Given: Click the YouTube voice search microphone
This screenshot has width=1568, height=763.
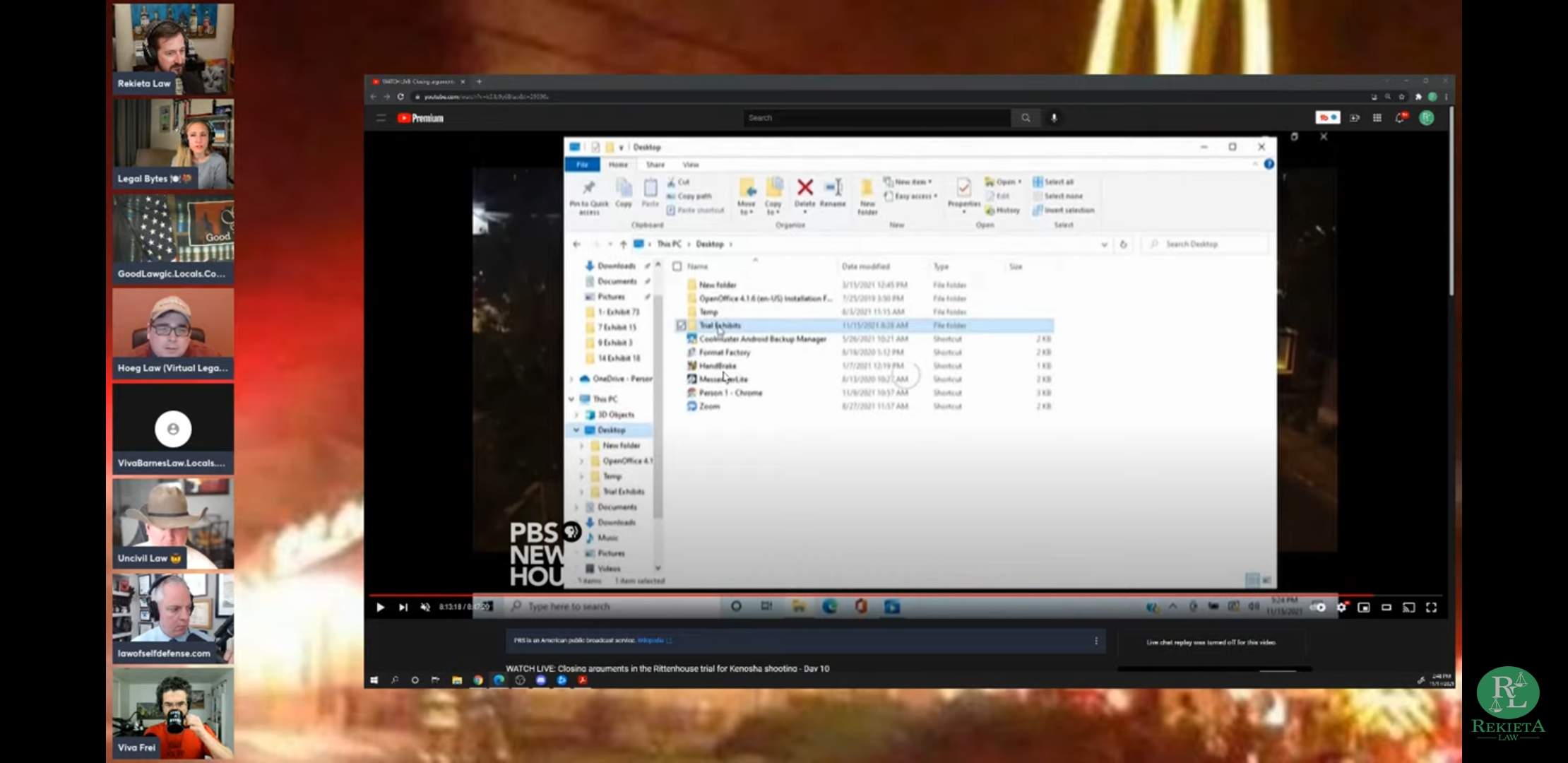Looking at the screenshot, I should click(1054, 118).
